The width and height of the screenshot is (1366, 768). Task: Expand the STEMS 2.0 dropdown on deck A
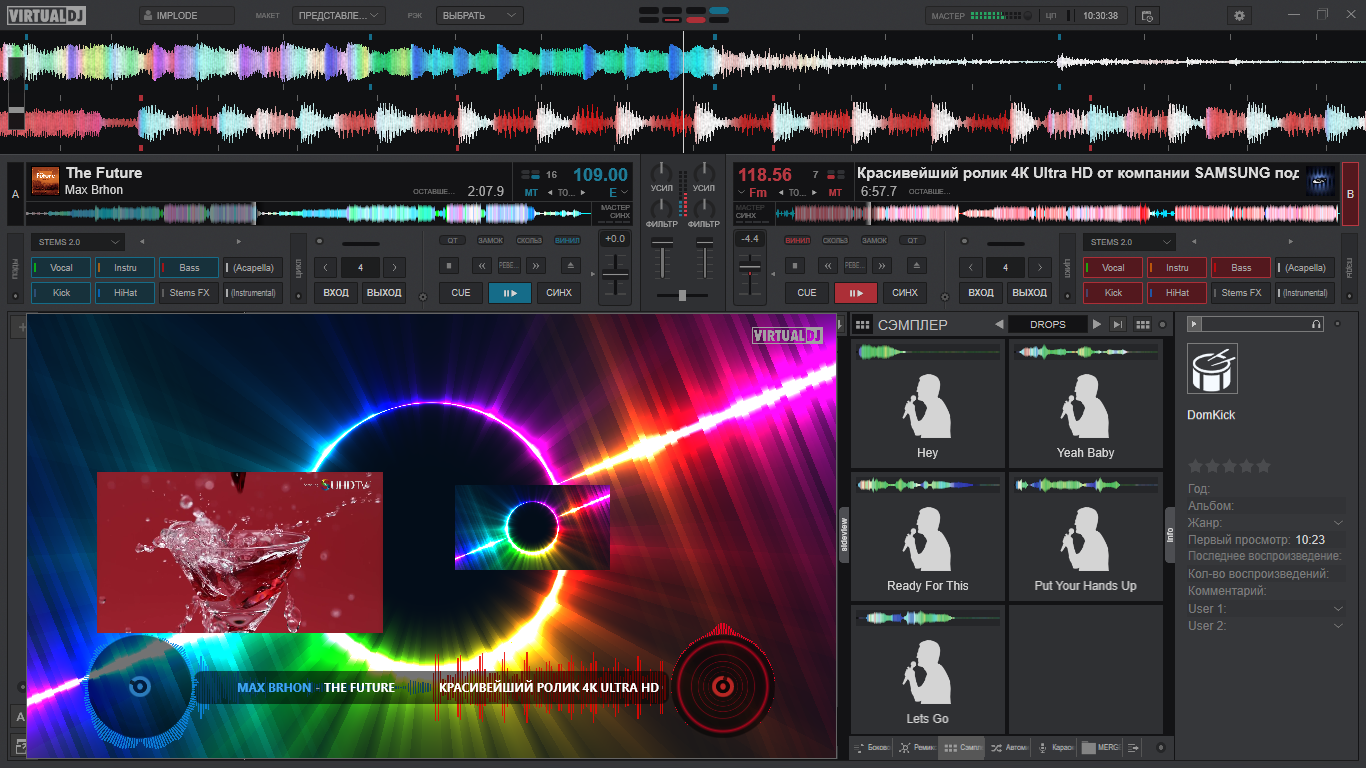coord(78,241)
